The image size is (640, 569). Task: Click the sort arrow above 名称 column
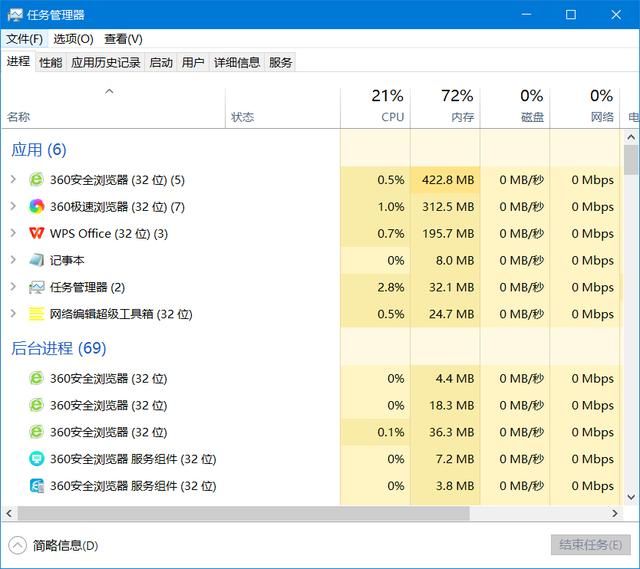point(109,91)
